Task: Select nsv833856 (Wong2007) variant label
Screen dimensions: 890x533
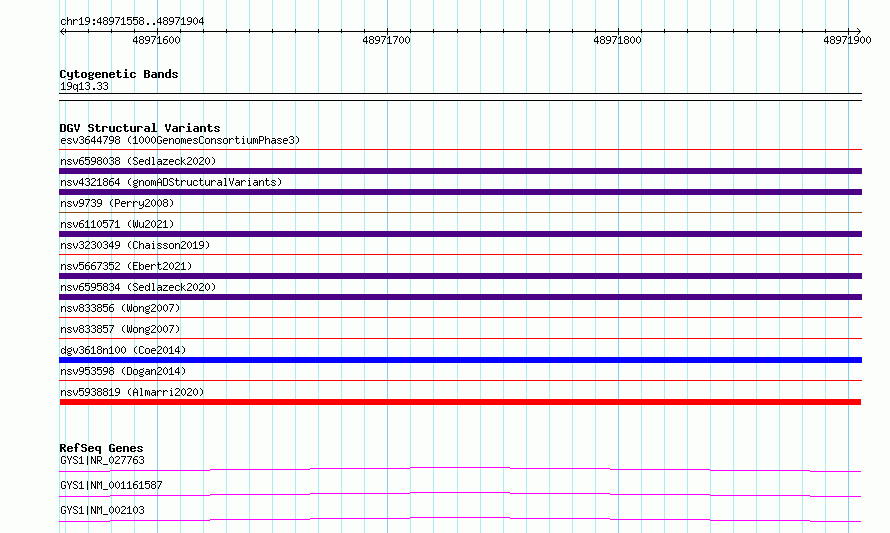Action: point(120,308)
